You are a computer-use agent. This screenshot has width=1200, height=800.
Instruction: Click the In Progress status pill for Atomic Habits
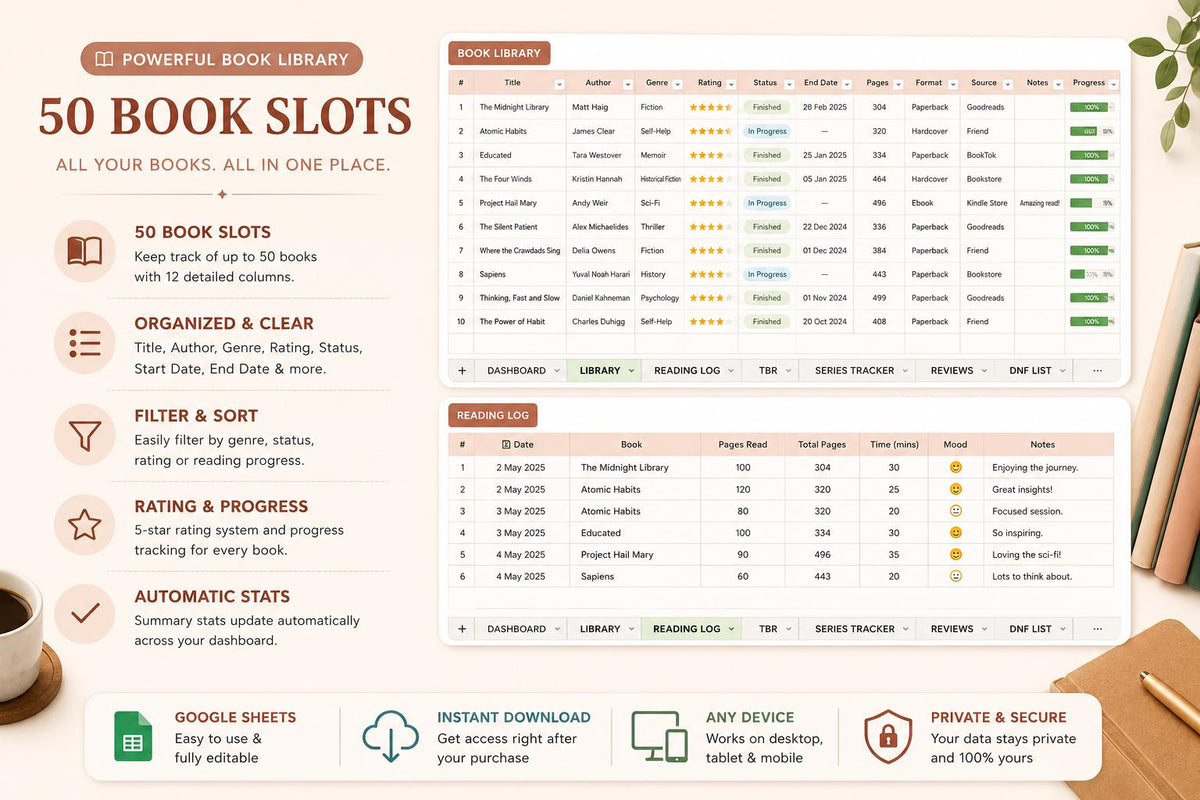[767, 131]
